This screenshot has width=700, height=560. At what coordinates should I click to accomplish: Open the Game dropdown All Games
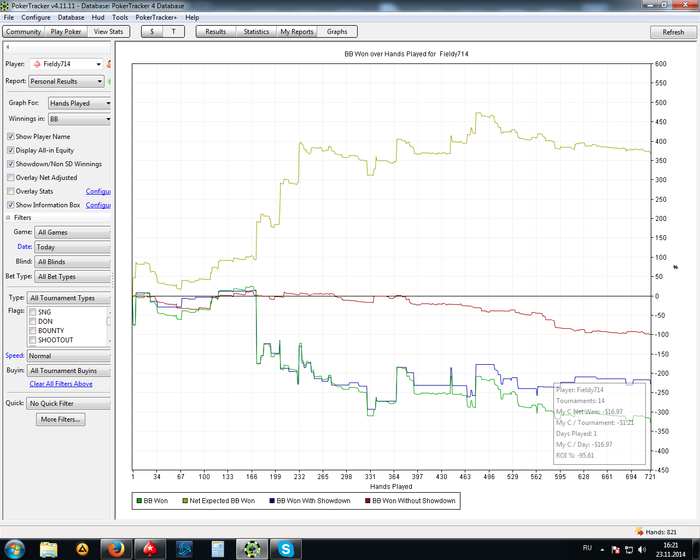coord(72,232)
